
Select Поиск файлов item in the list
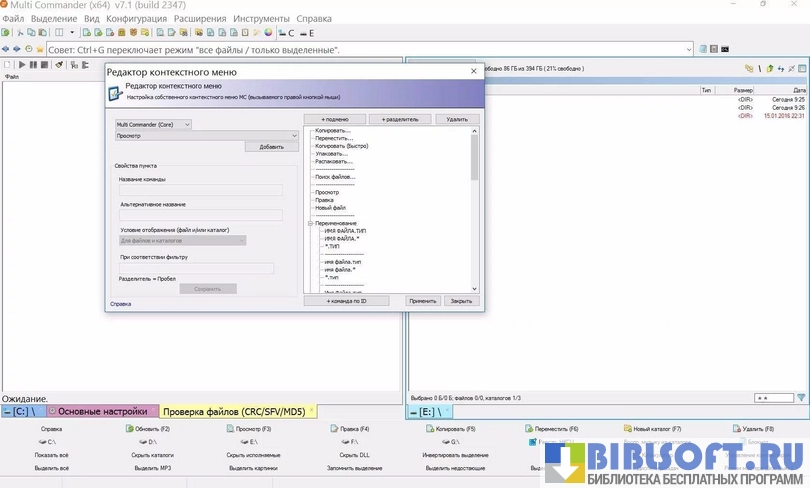point(335,177)
